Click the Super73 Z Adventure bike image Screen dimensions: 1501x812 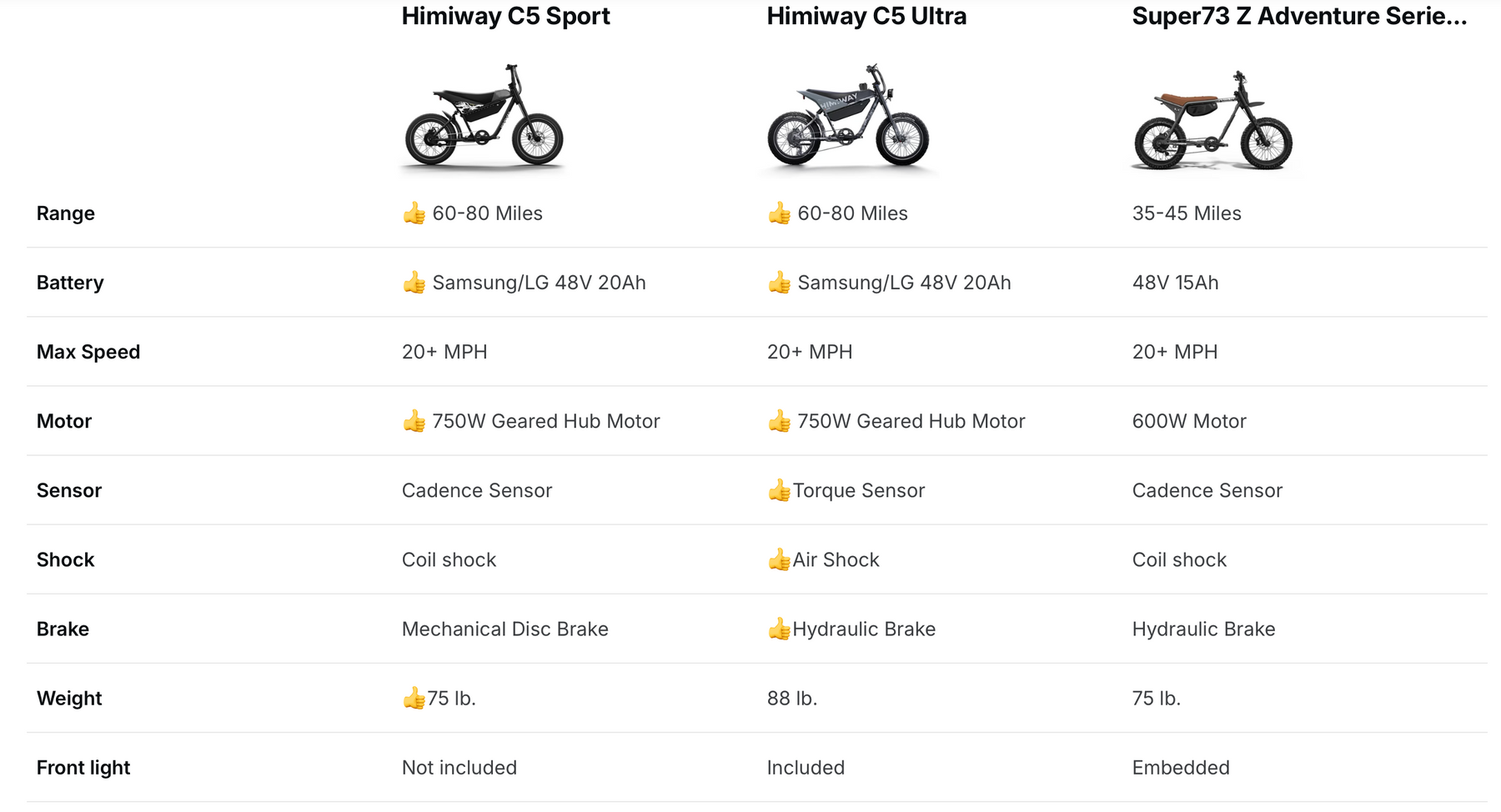click(x=1212, y=121)
